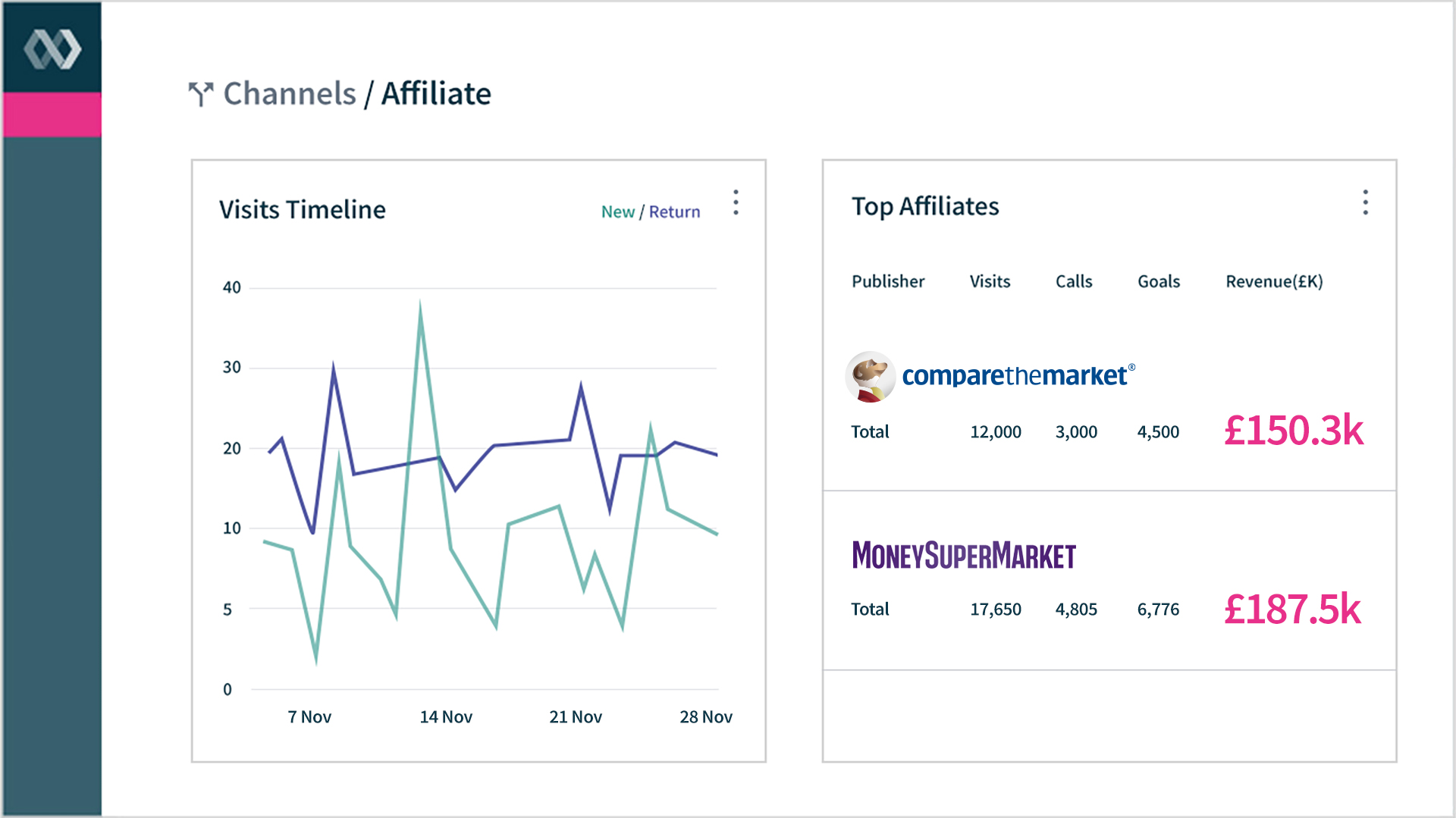Click the app logo in the sidebar
Screen dimensions: 1456x818
[52, 49]
